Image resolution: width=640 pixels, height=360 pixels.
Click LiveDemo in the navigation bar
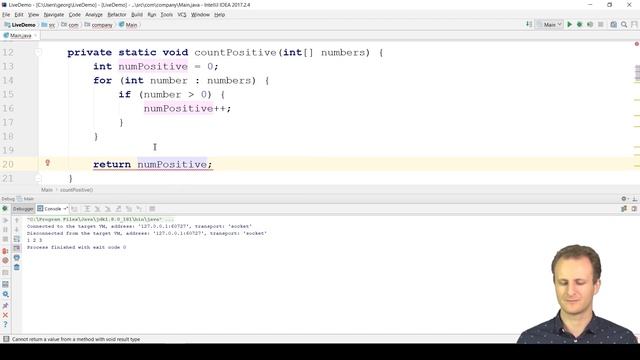20,25
